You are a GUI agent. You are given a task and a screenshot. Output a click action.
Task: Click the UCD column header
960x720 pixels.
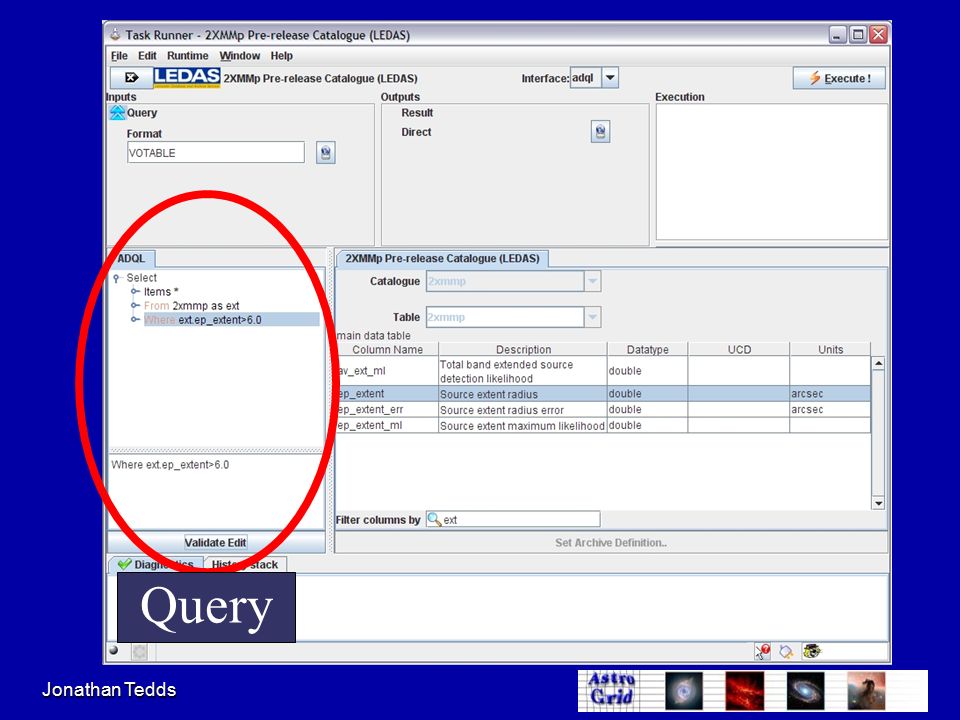coord(739,350)
